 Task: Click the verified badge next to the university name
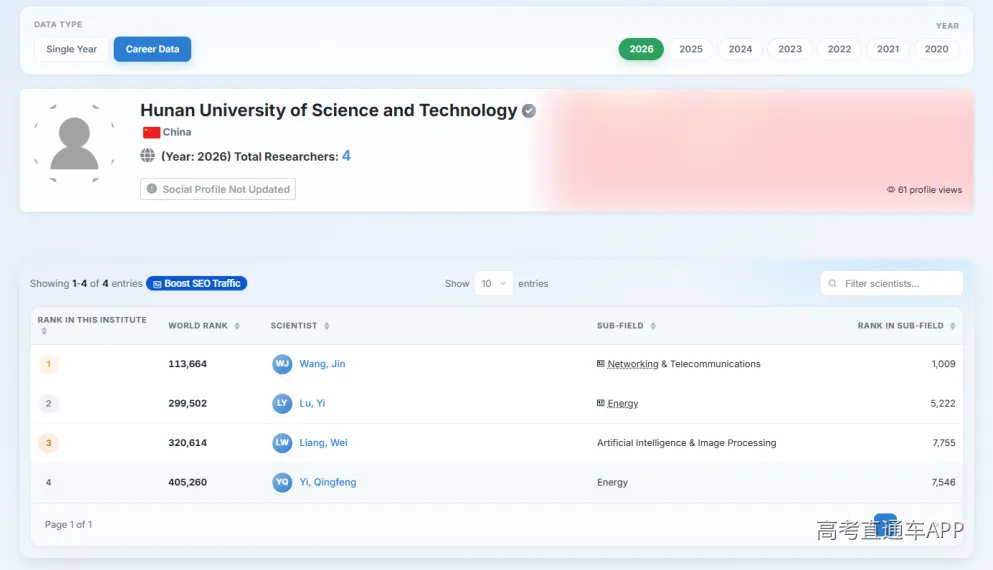coord(529,111)
